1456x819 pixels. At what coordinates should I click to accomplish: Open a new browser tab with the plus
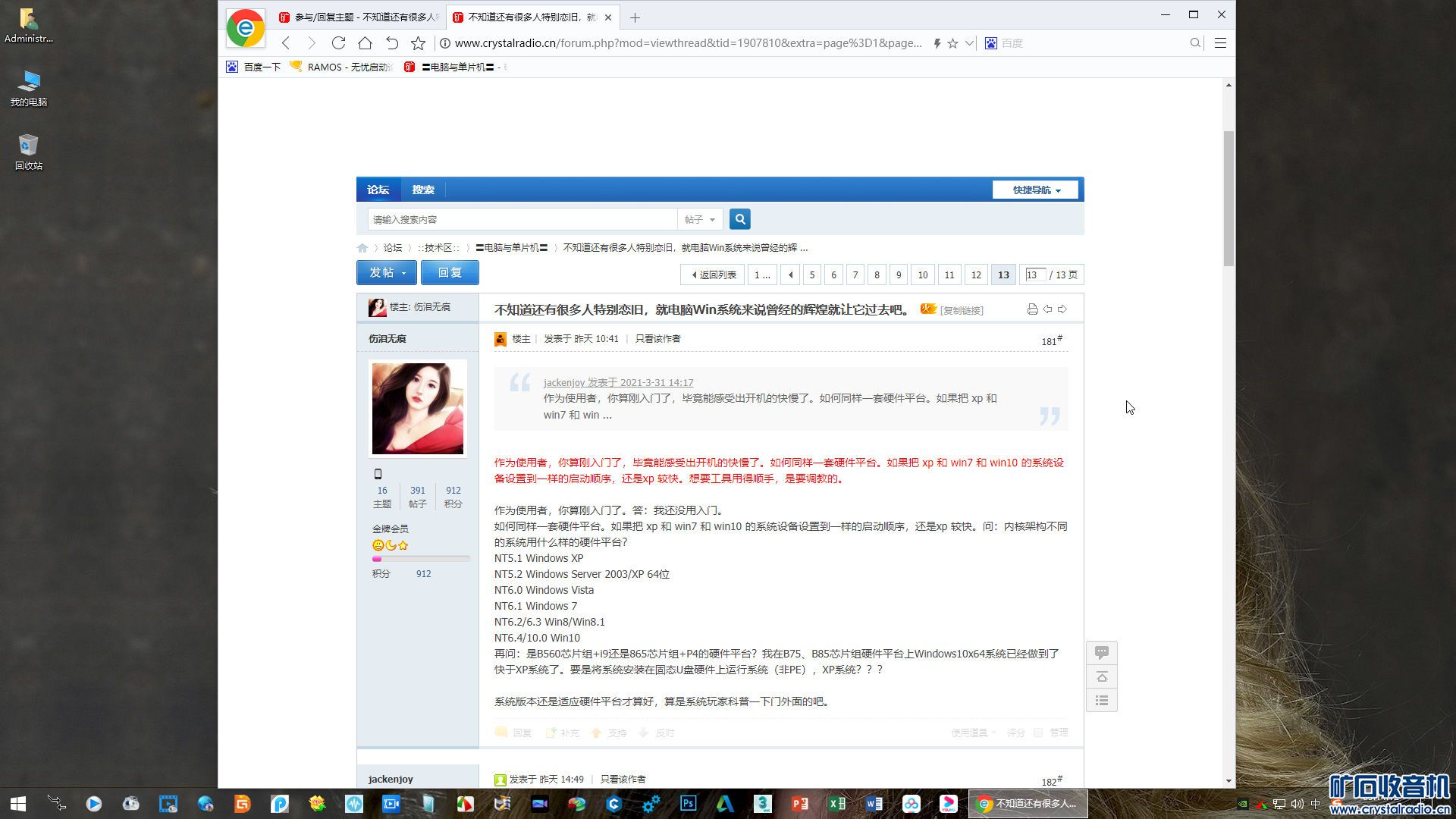coord(635,17)
